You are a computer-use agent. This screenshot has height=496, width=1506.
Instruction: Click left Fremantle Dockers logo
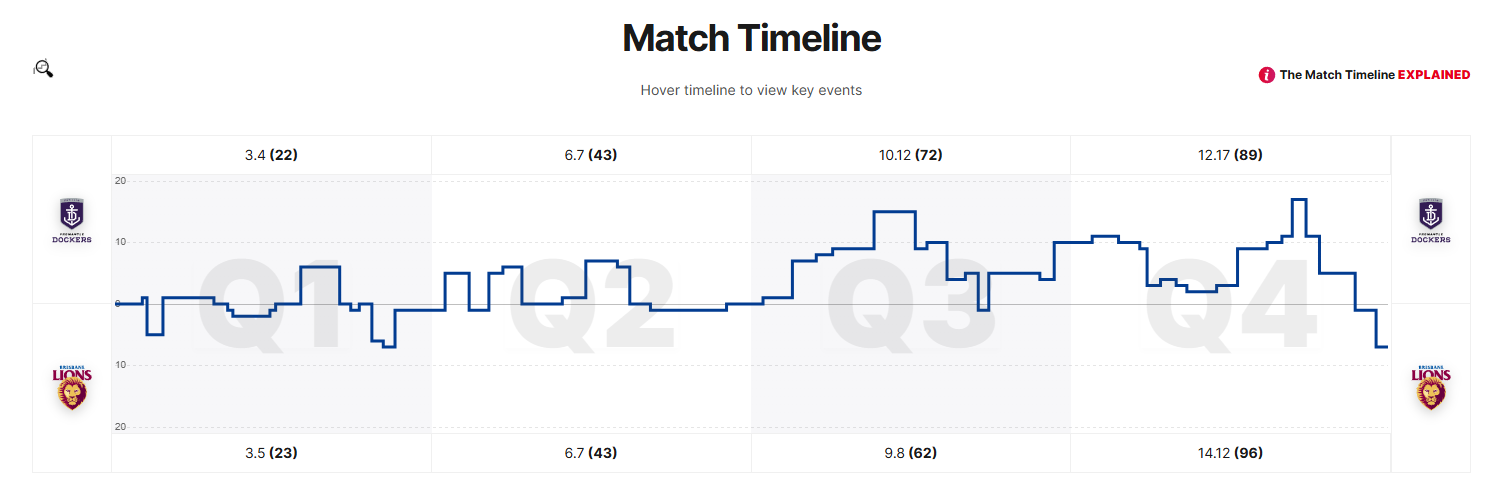(72, 220)
